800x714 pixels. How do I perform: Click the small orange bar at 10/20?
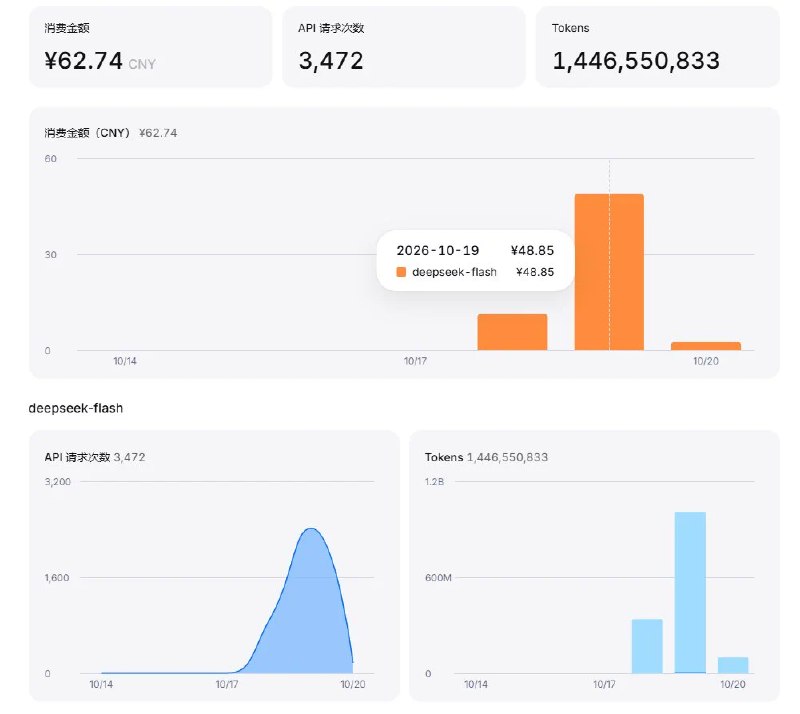click(706, 346)
